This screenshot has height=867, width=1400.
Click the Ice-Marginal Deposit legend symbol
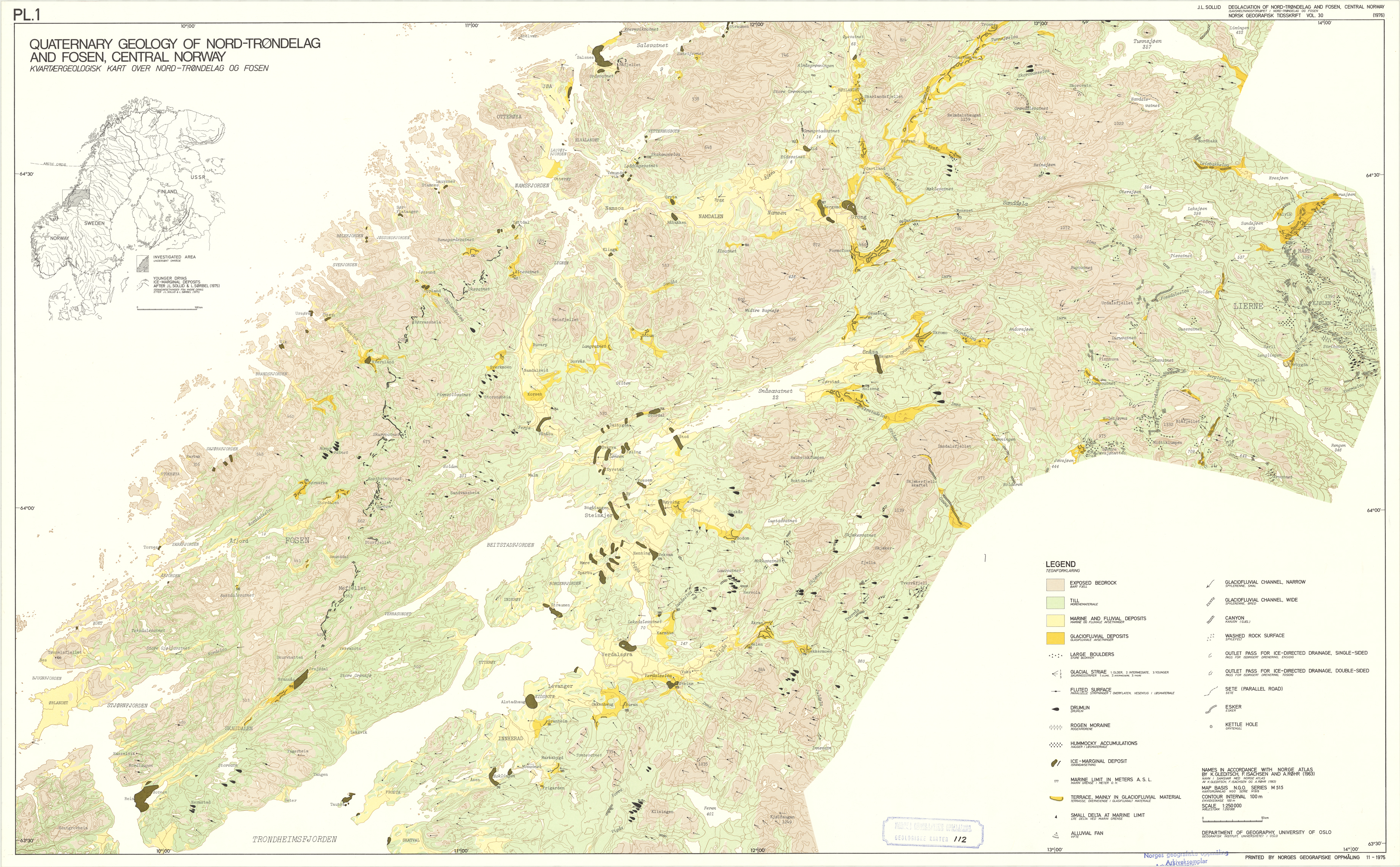tap(1054, 763)
